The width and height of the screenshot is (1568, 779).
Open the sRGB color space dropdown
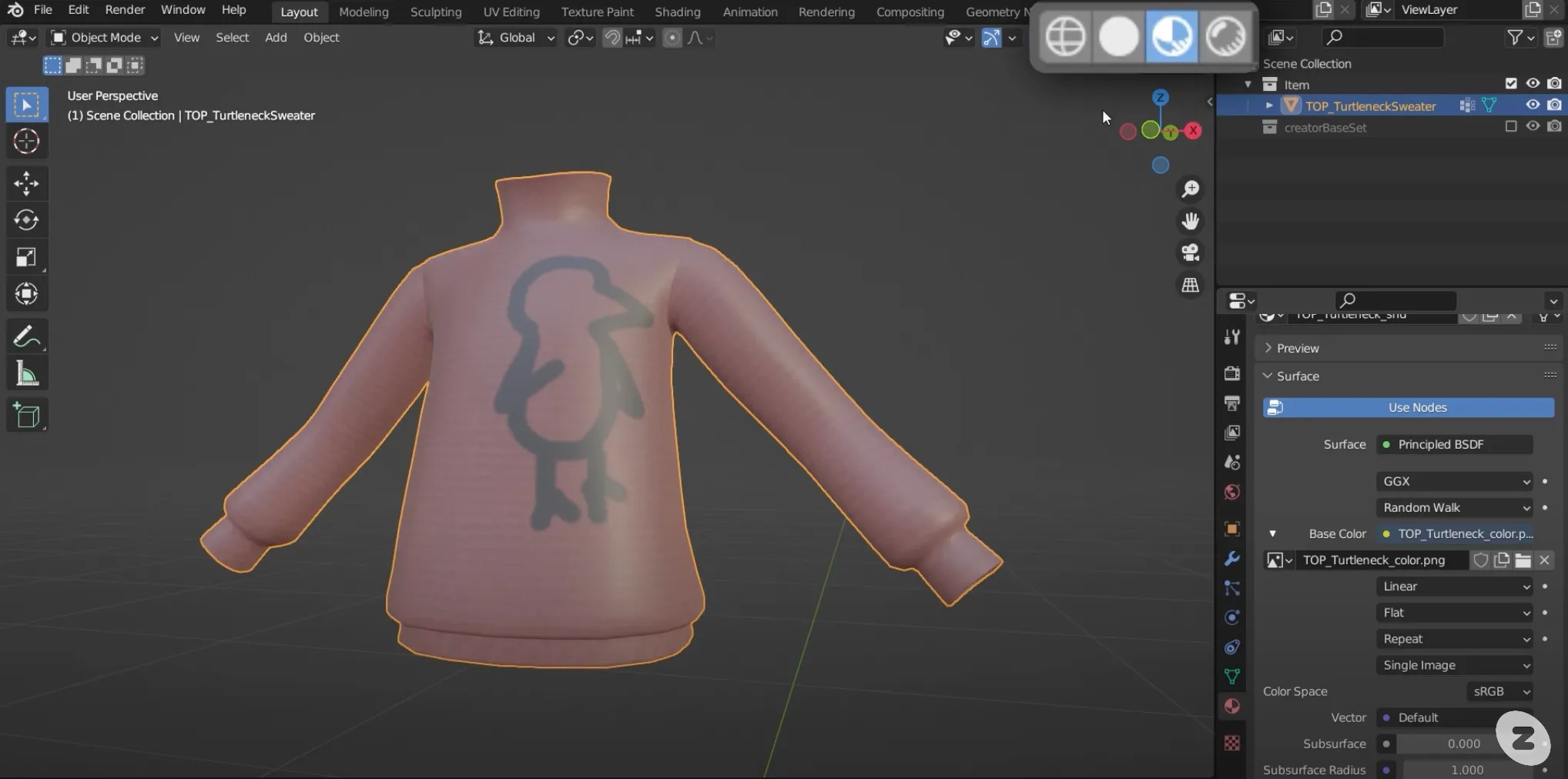(x=1499, y=692)
